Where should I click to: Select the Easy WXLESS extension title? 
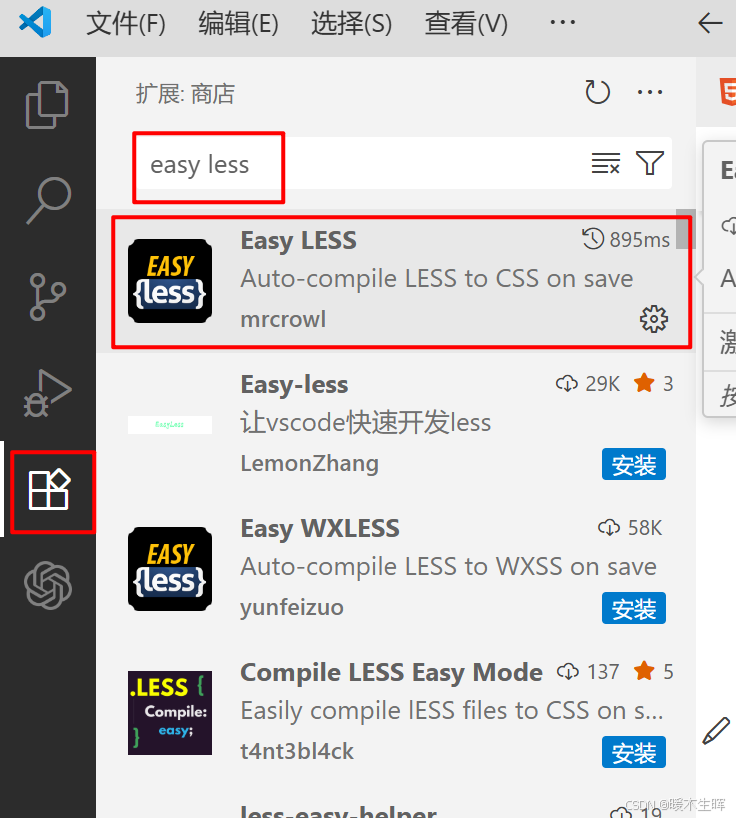pyautogui.click(x=320, y=529)
